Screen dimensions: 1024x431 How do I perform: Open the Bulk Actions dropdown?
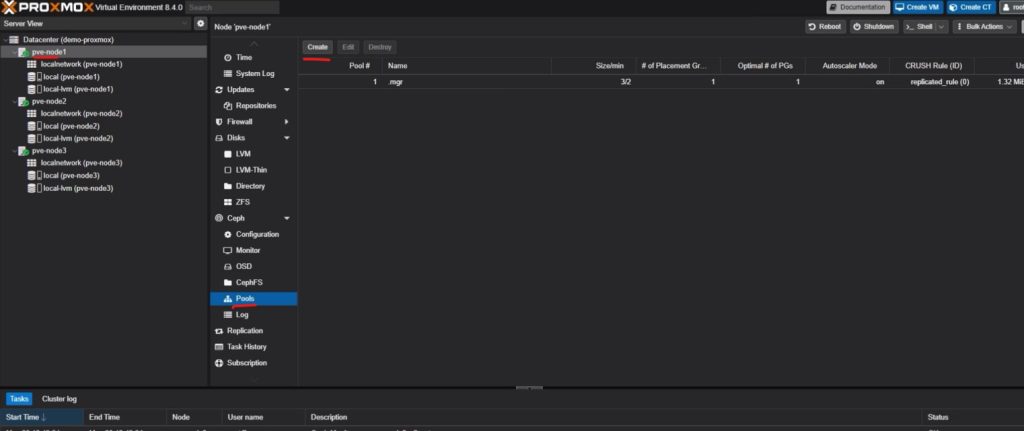pyautogui.click(x=985, y=27)
